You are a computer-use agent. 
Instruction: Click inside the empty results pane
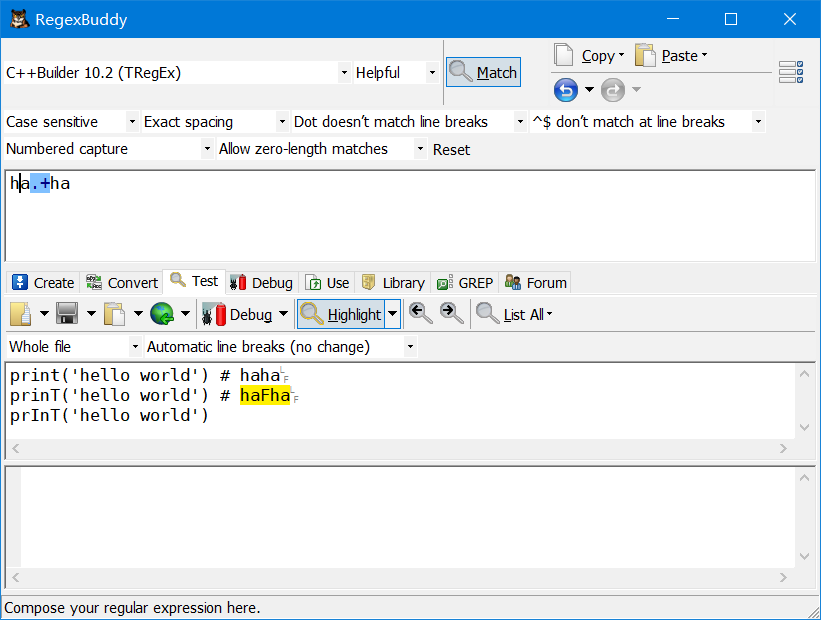pyautogui.click(x=407, y=517)
